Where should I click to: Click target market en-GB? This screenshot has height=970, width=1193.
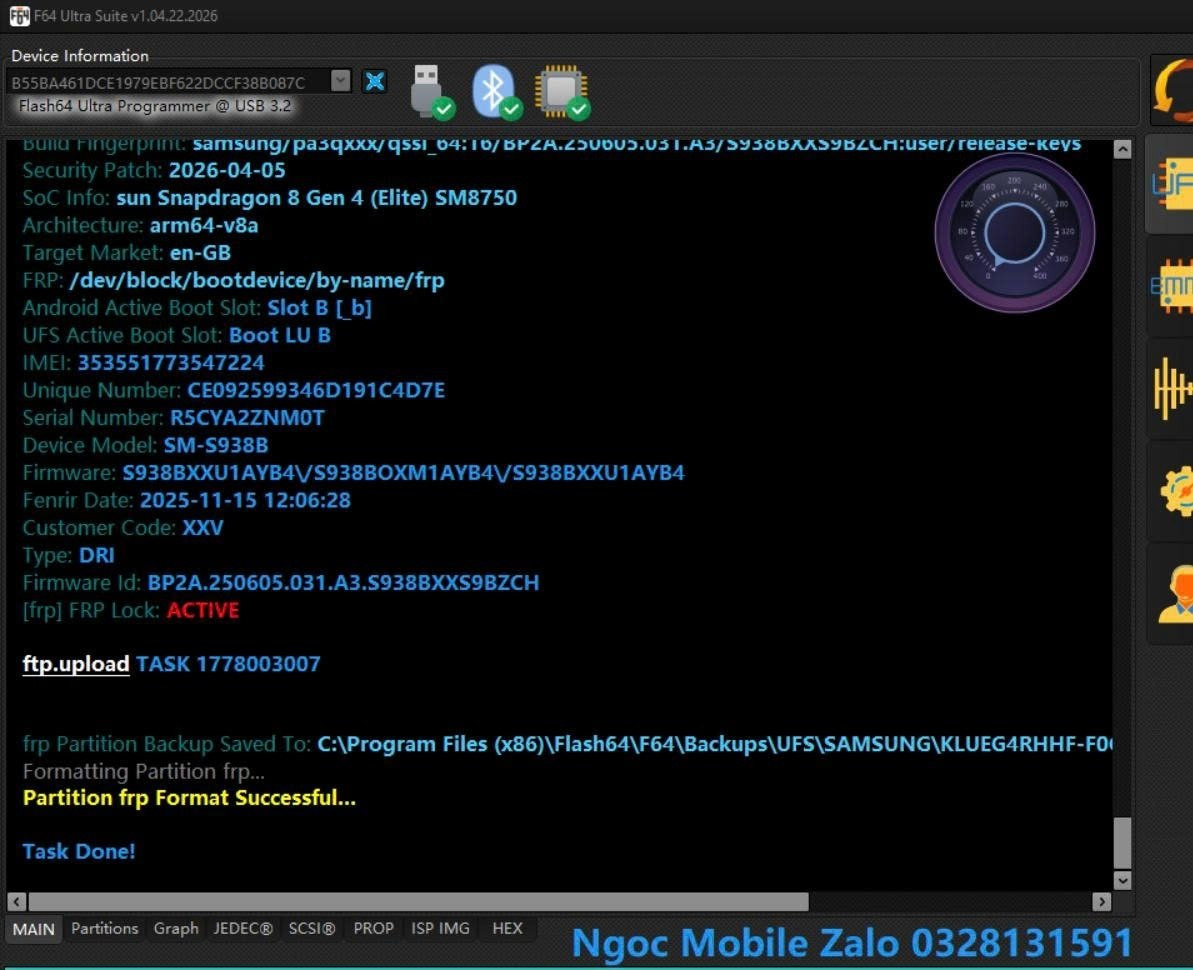[200, 253]
